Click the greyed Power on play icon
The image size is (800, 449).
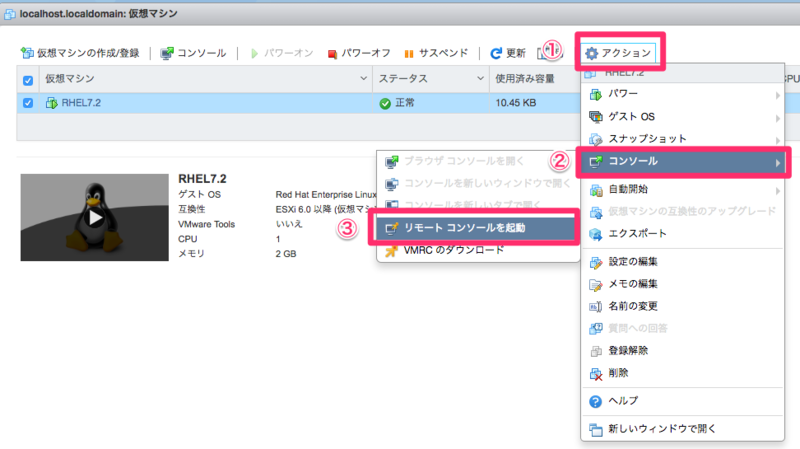click(254, 54)
